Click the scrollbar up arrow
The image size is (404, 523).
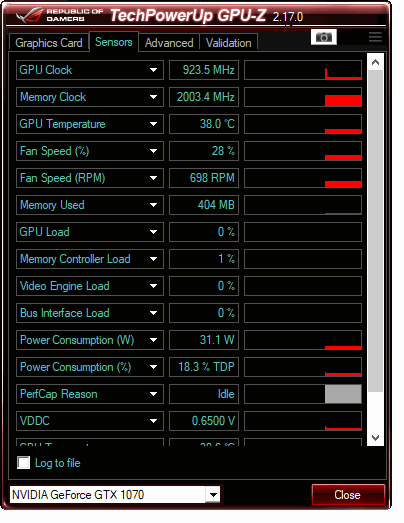pos(375,62)
